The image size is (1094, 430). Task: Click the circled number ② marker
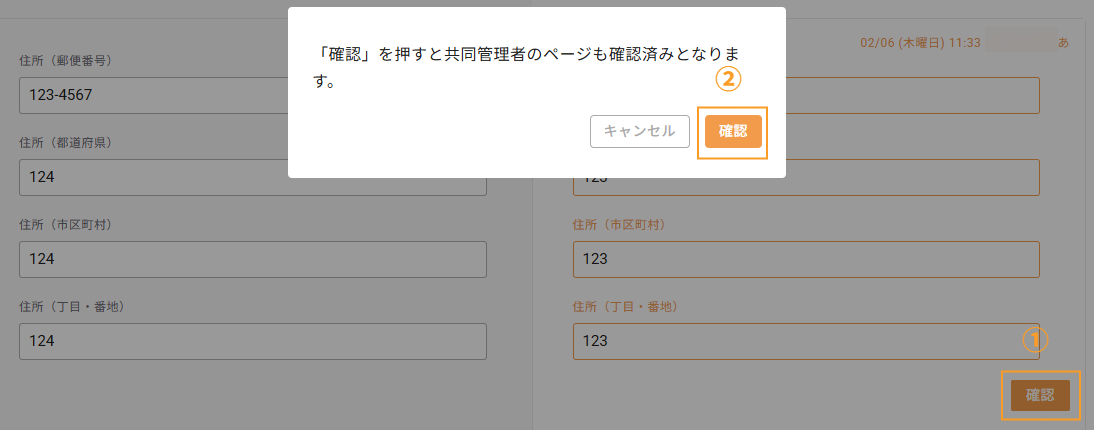coord(728,80)
